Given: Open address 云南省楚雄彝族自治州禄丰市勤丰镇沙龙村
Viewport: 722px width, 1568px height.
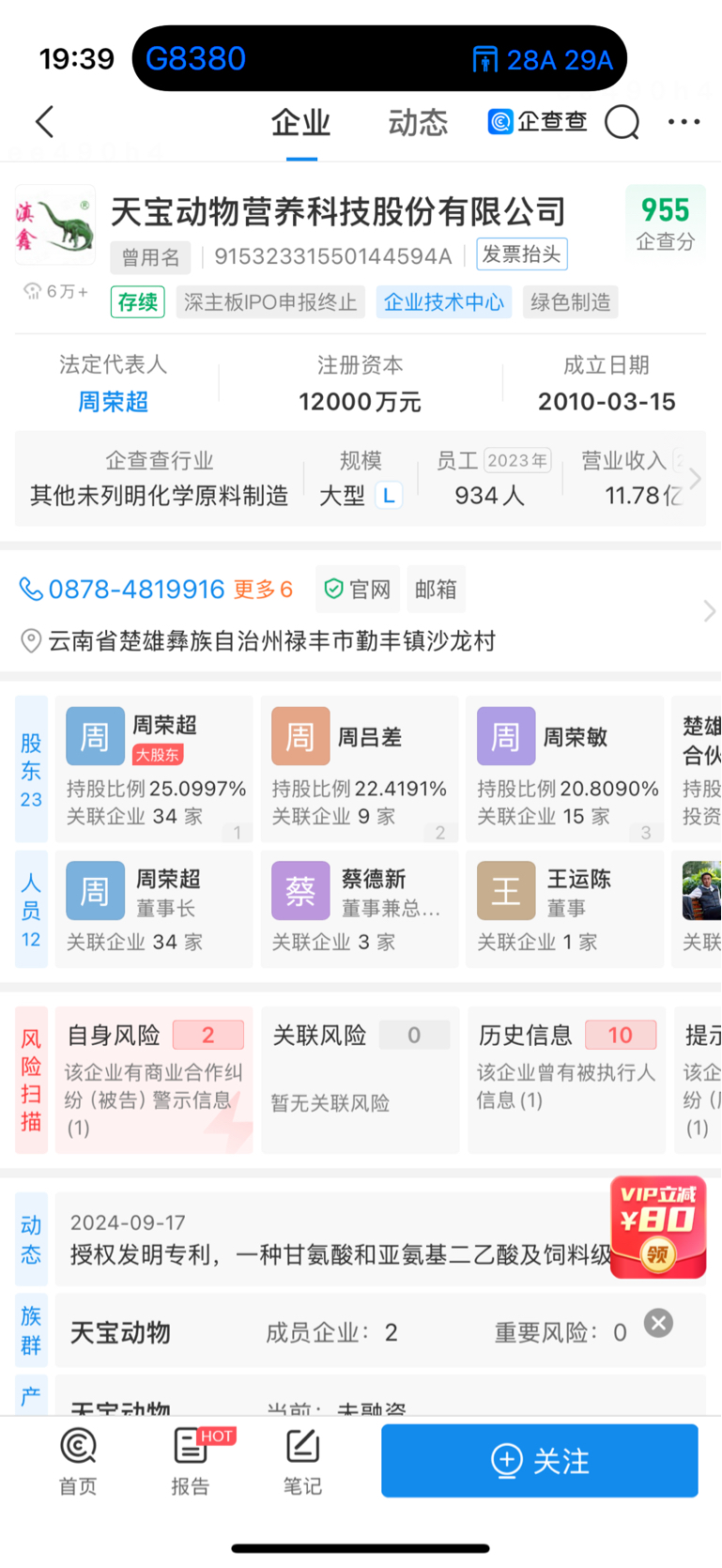Looking at the screenshot, I should pos(272,641).
